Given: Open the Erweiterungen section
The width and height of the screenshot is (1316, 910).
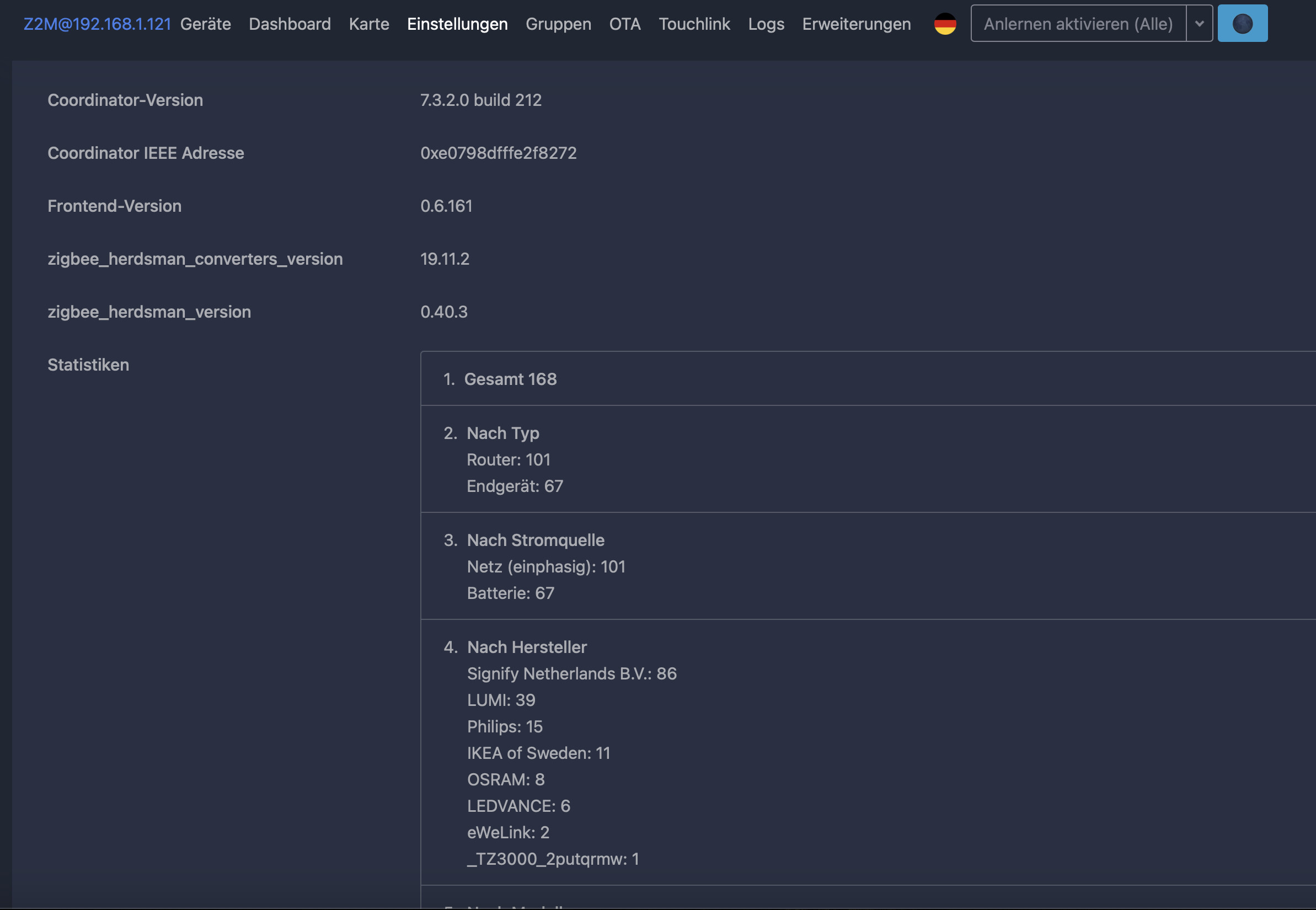Looking at the screenshot, I should [x=857, y=24].
